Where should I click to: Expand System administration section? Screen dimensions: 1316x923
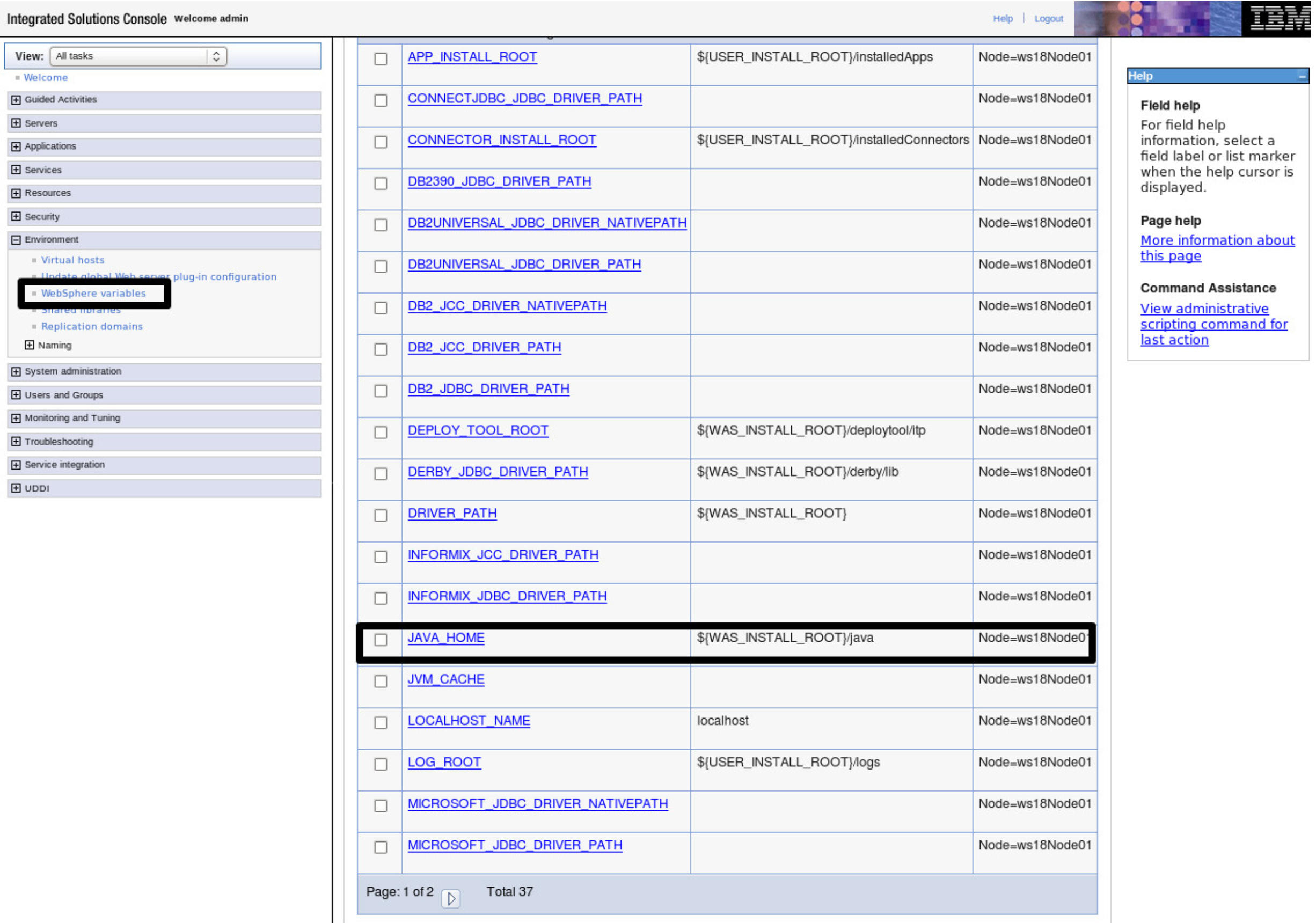[16, 372]
